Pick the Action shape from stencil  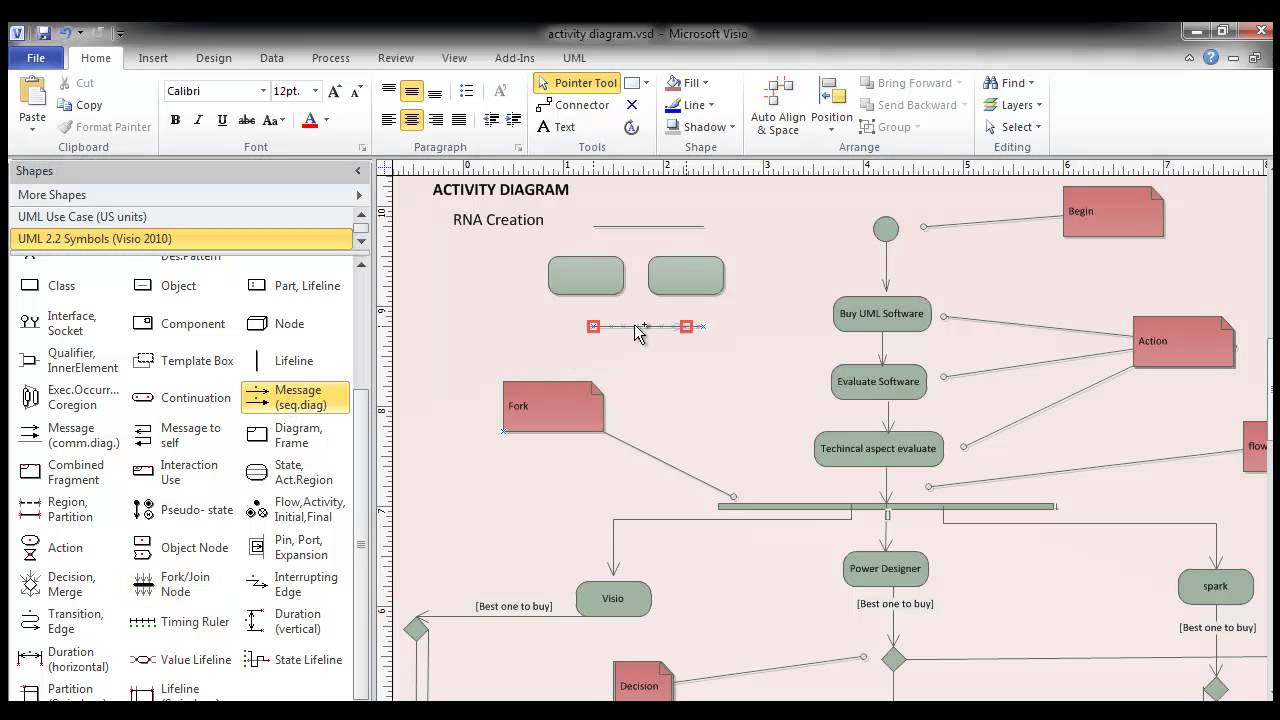coord(52,548)
